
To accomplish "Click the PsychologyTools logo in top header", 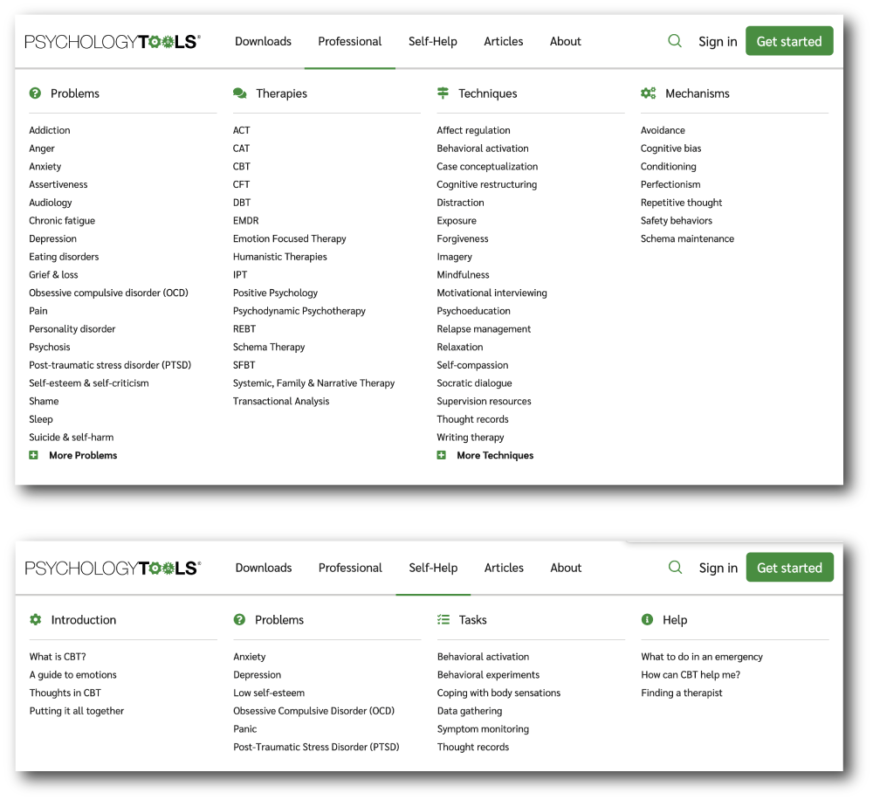I will click(112, 41).
